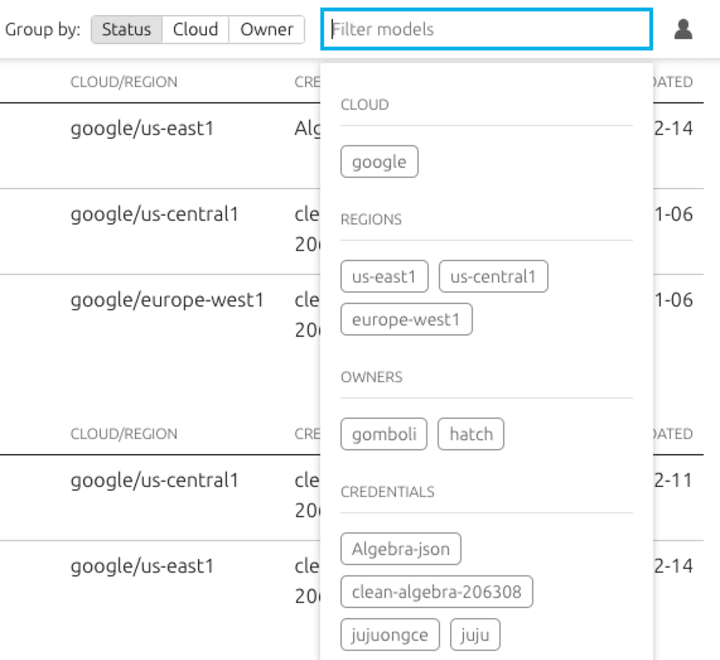Open the first google/us-east1 model row
Image resolution: width=720 pixels, height=660 pixels.
point(142,129)
